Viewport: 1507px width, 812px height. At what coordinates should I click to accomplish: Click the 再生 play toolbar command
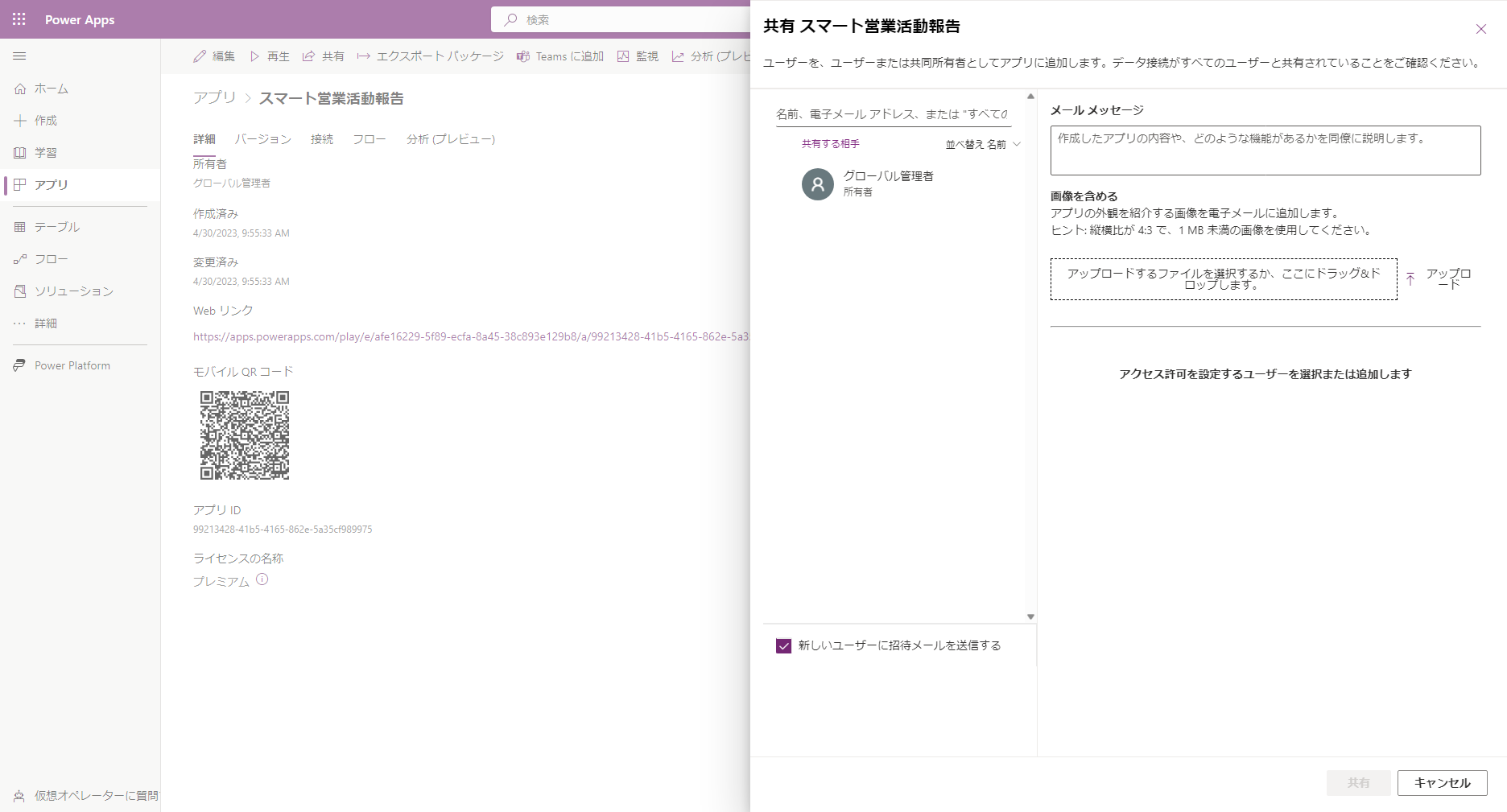click(x=270, y=56)
